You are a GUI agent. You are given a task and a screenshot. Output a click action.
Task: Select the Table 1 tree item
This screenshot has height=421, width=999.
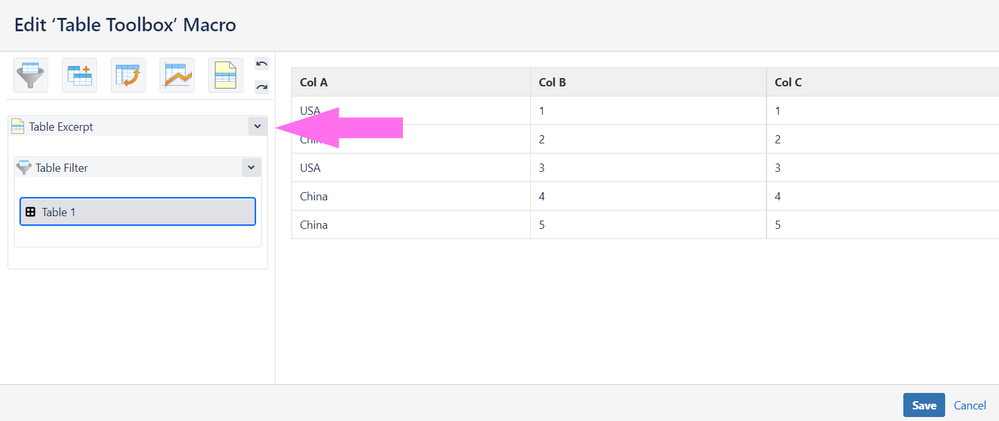(138, 211)
